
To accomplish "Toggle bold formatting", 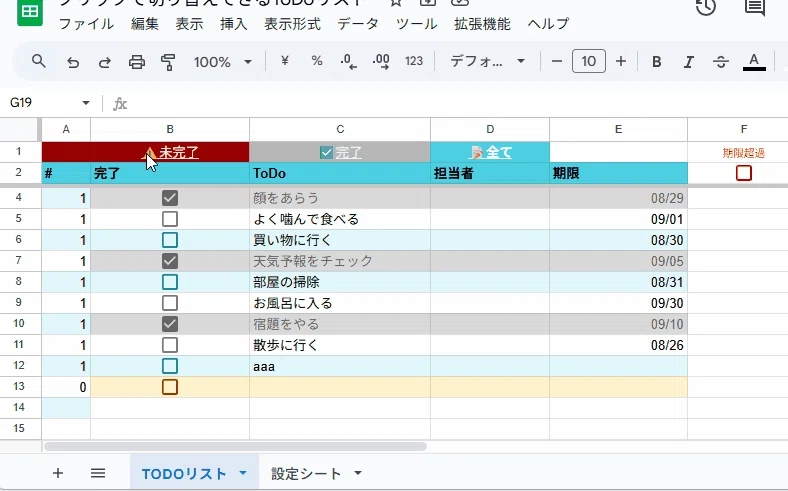I will click(x=656, y=62).
